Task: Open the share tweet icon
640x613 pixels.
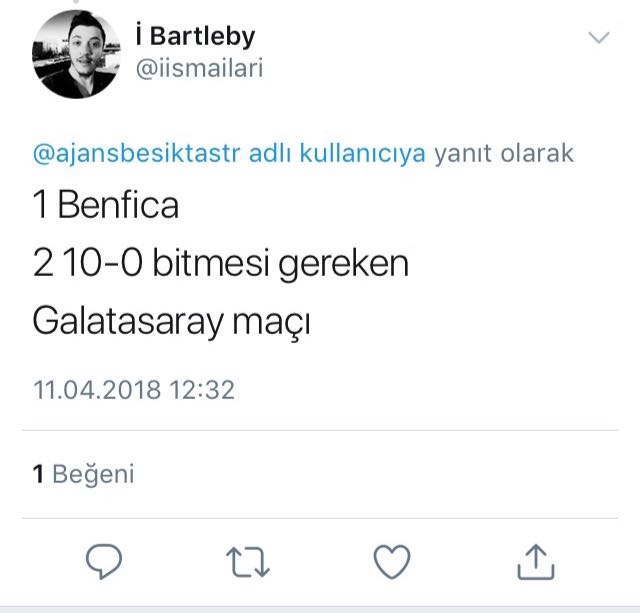Action: 535,562
